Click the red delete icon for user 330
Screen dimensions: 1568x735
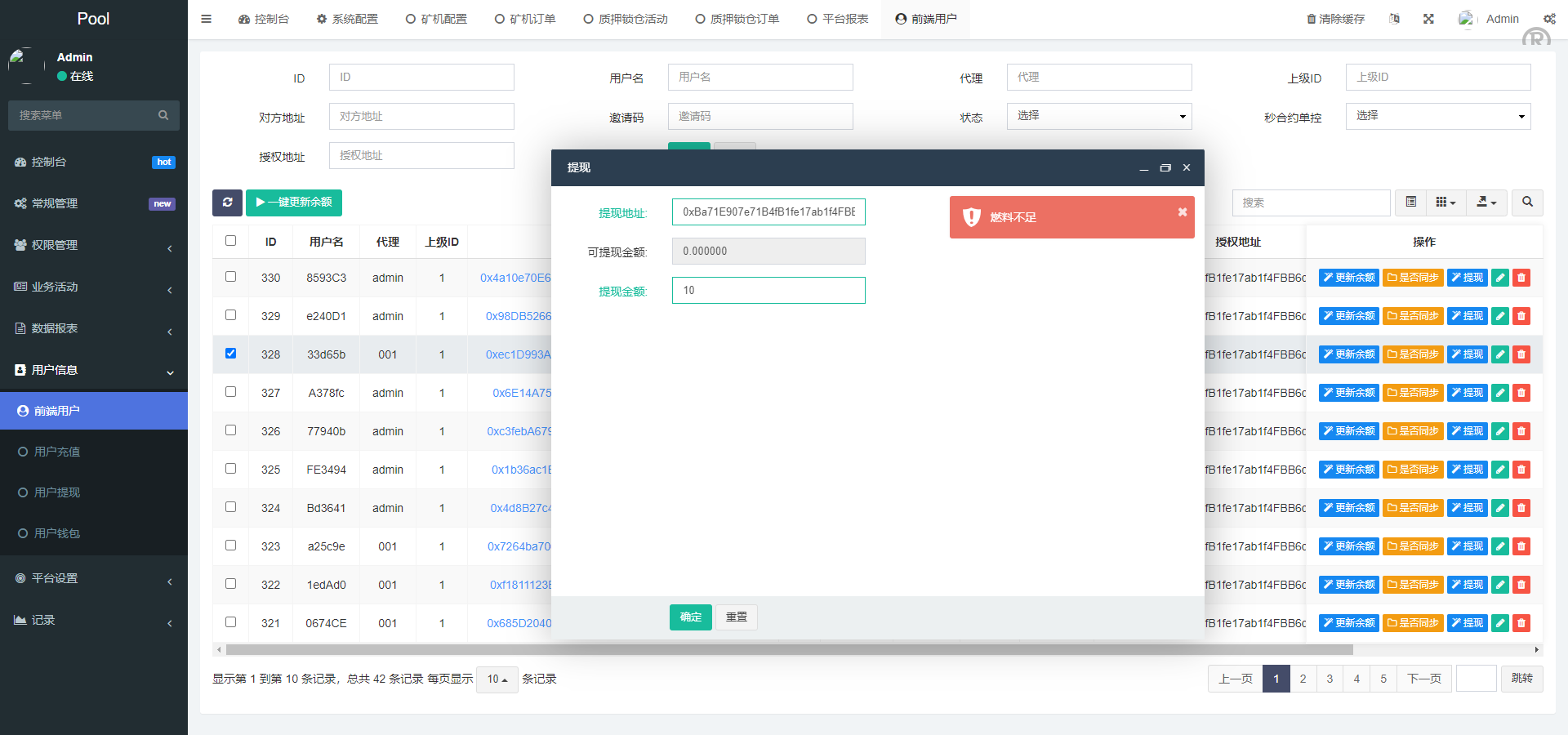[x=1521, y=278]
